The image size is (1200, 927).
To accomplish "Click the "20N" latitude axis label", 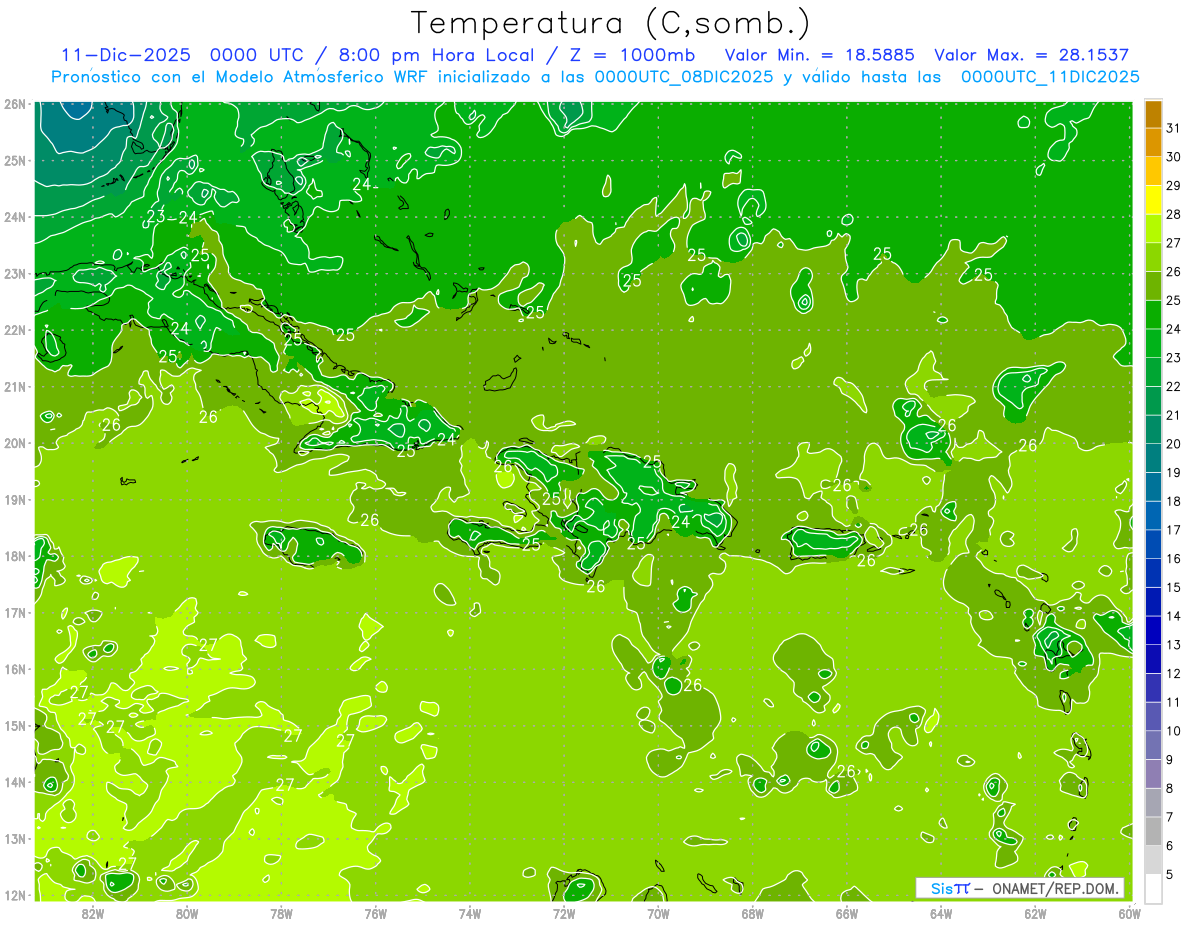I will click(14, 443).
